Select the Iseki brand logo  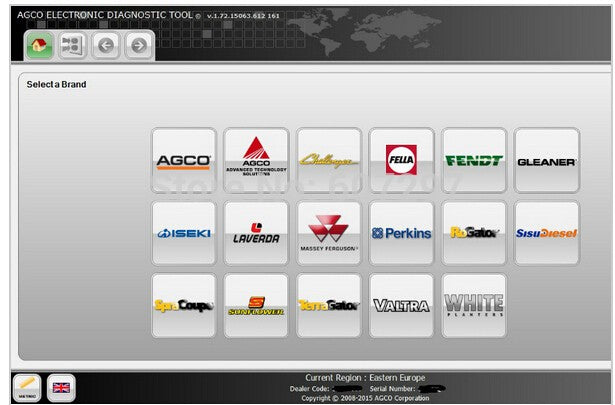click(x=183, y=233)
